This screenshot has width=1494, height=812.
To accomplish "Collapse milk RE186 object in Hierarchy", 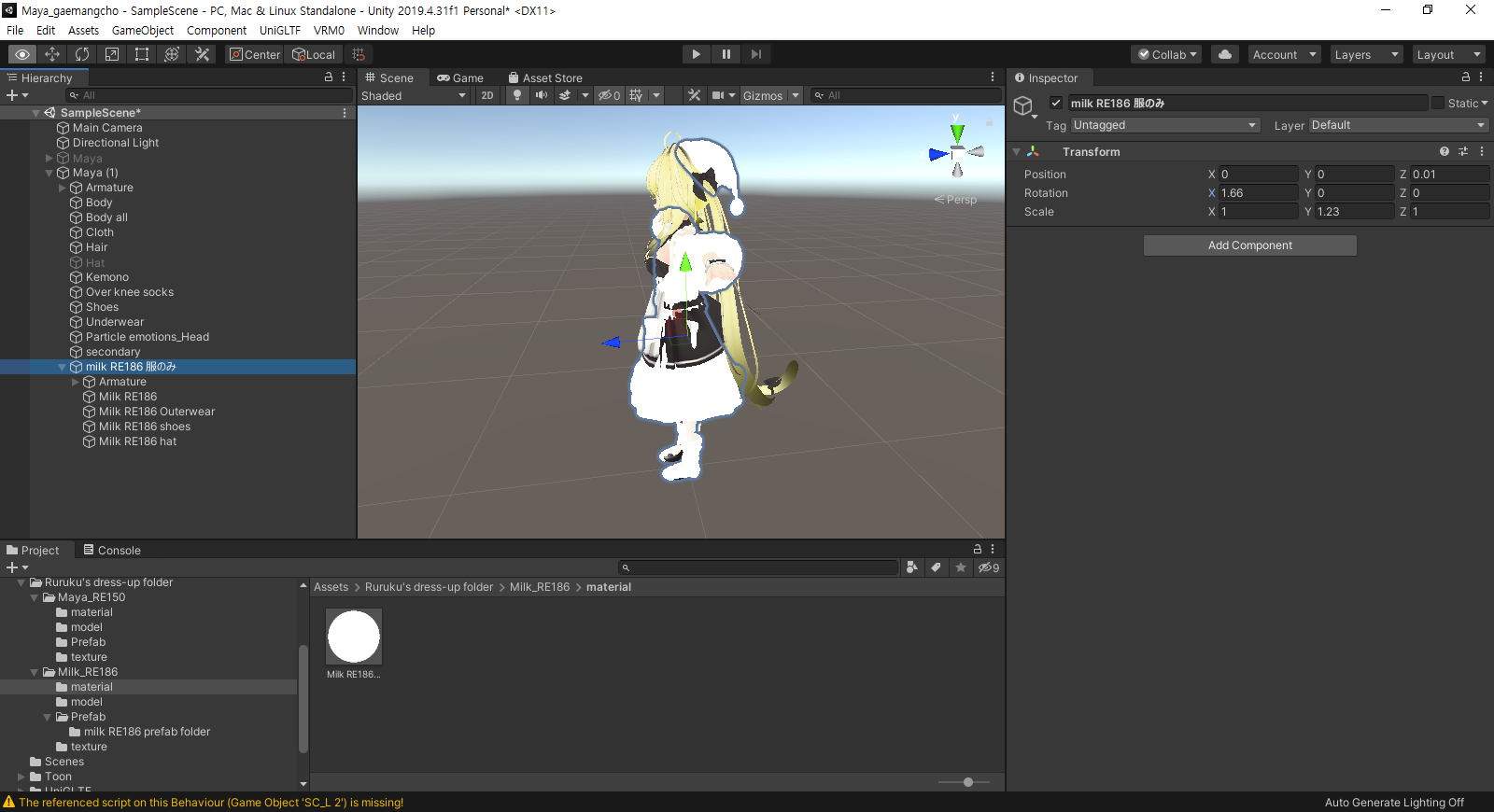I will tap(63, 367).
